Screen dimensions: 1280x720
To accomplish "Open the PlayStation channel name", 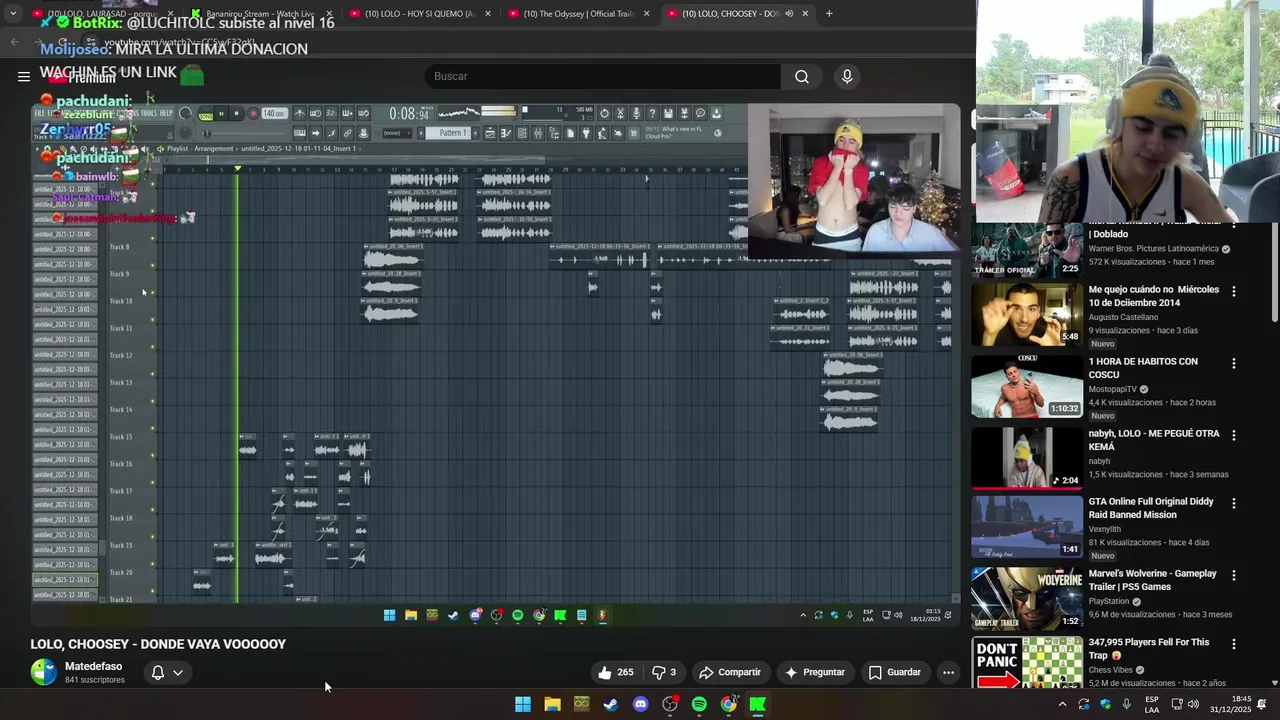I will point(1108,601).
